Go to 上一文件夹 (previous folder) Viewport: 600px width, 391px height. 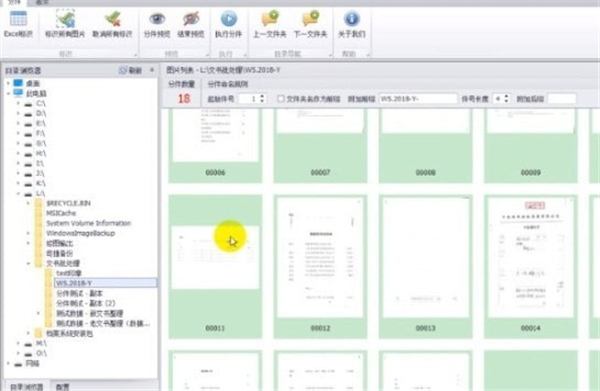tap(270, 24)
